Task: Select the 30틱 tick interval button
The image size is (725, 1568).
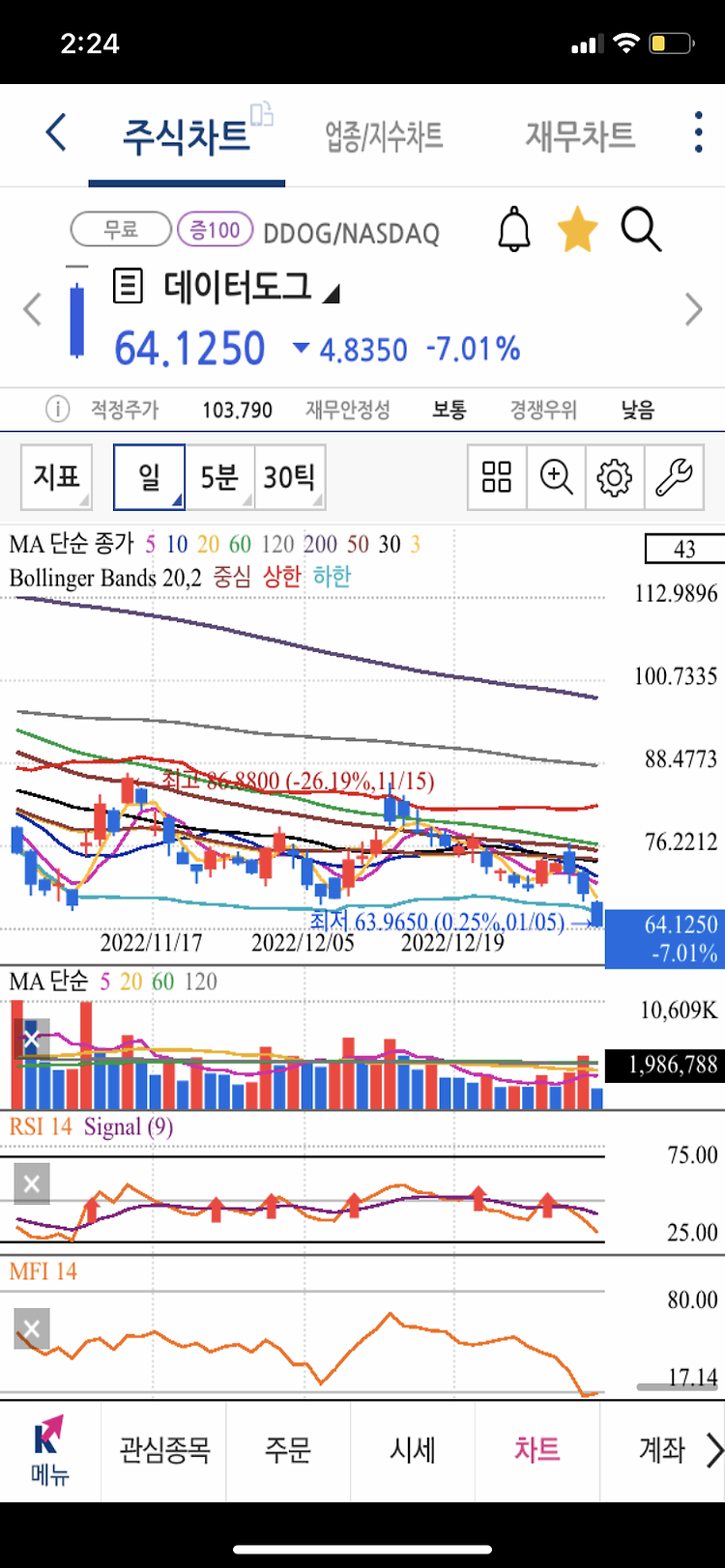Action: [x=290, y=477]
